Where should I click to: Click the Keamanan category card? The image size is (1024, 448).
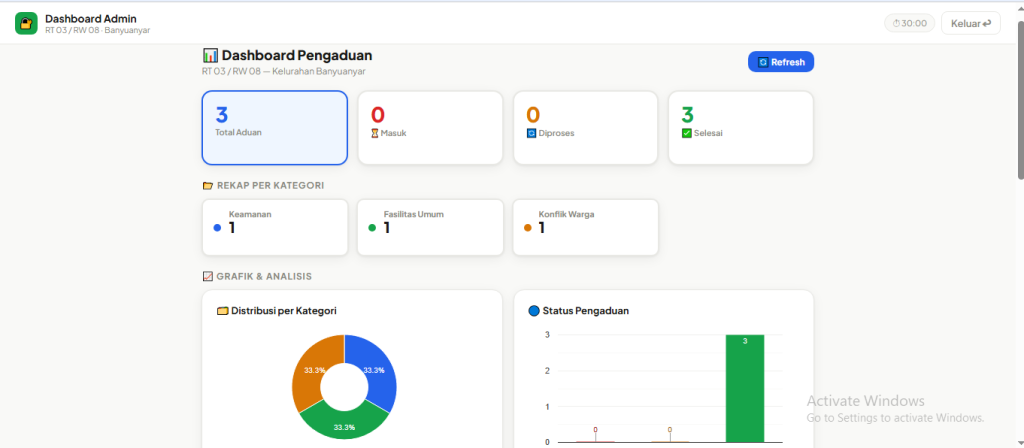pos(274,227)
